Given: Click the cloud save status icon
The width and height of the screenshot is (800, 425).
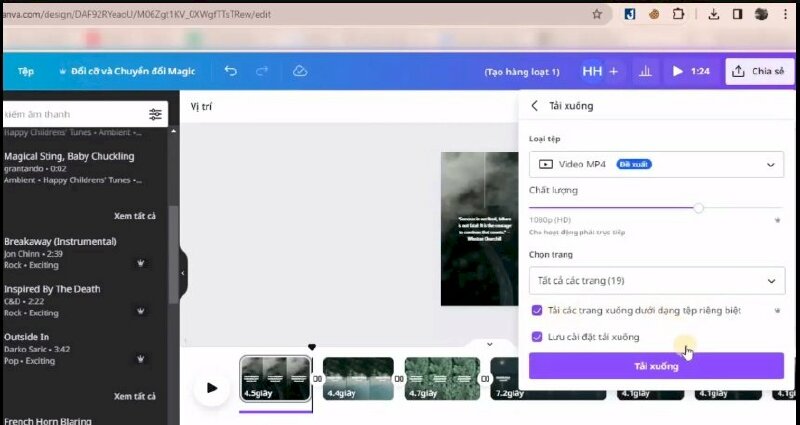Looking at the screenshot, I should coord(300,71).
